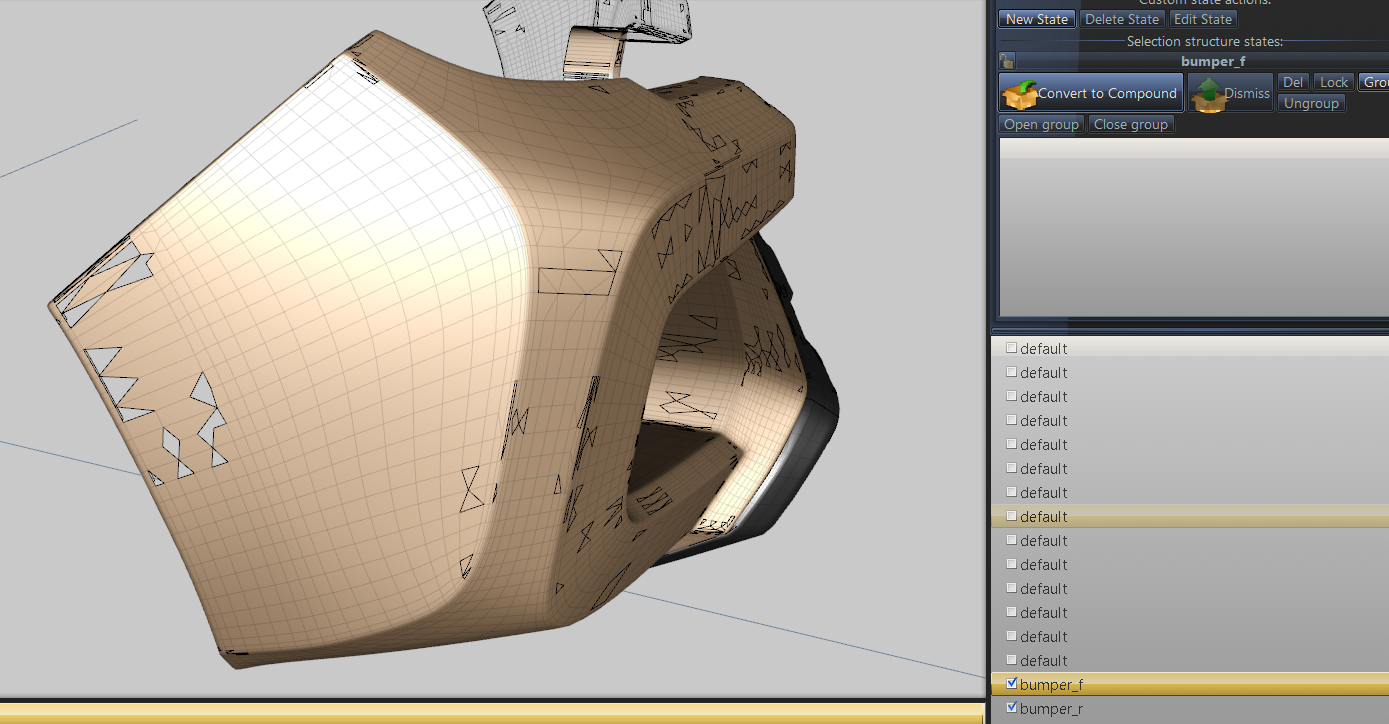
Task: Collapse using the Close group button
Action: click(x=1130, y=124)
